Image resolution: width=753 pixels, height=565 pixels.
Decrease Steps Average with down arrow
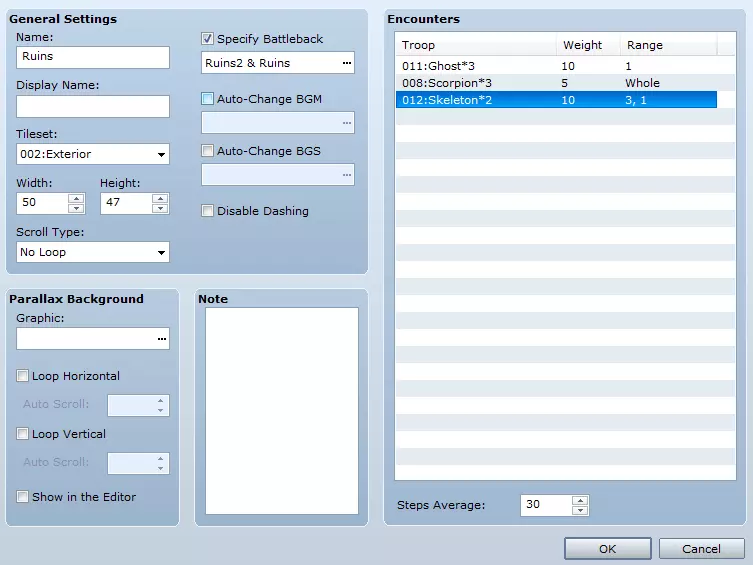tap(580, 510)
